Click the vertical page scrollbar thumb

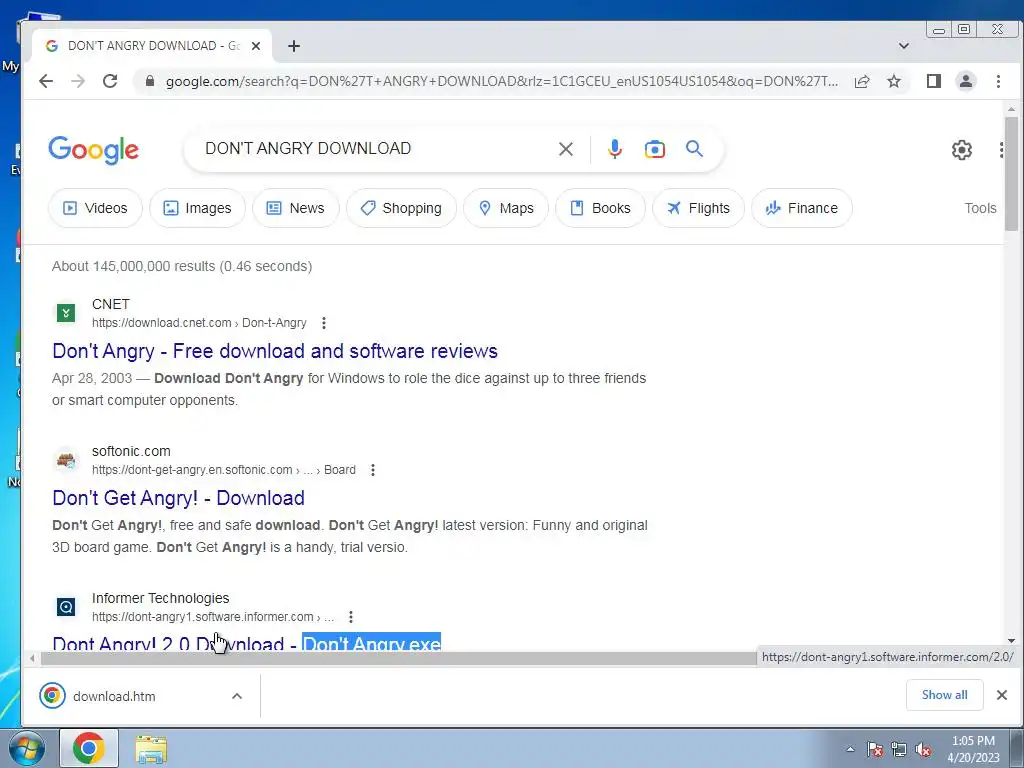[x=1011, y=174]
